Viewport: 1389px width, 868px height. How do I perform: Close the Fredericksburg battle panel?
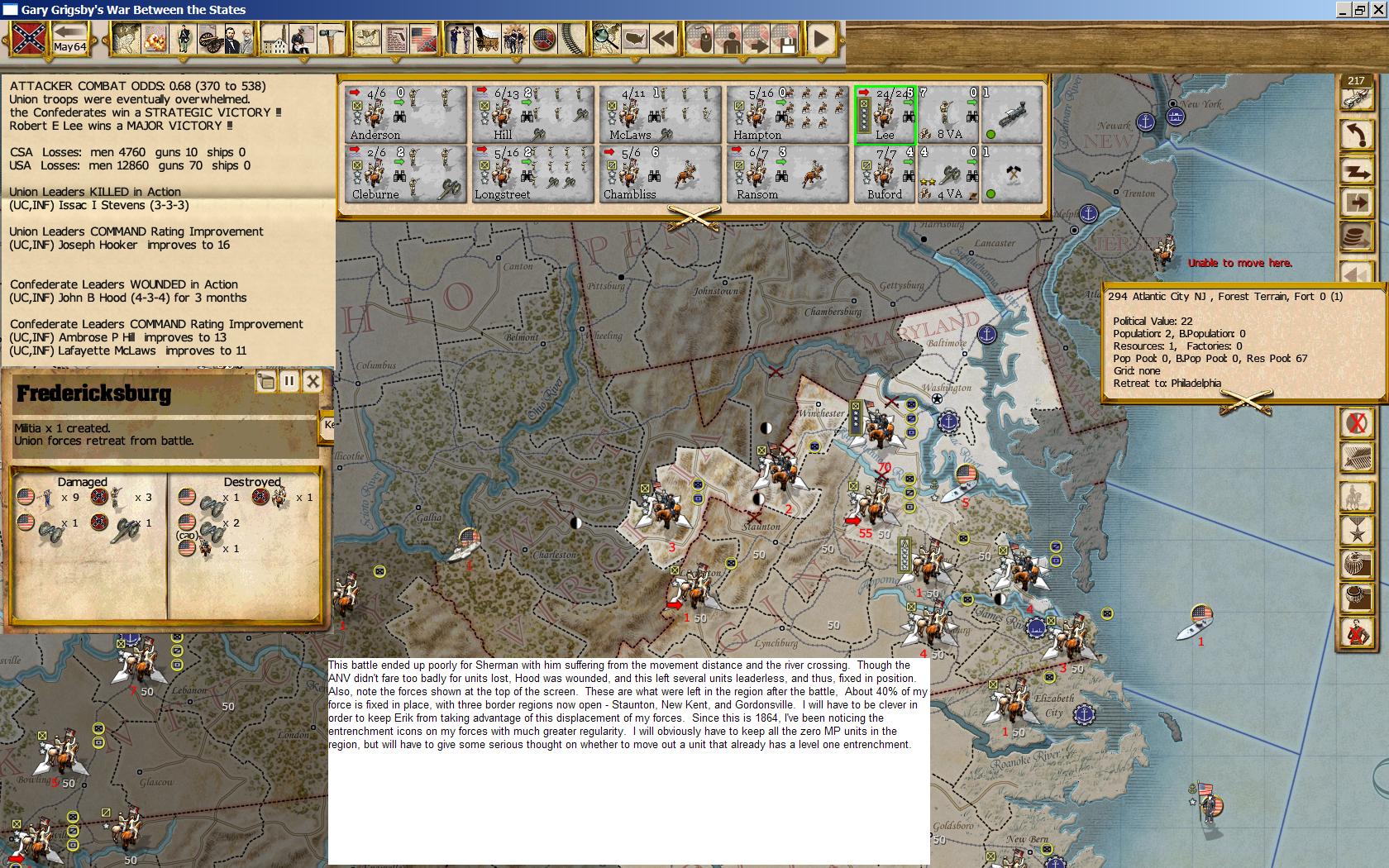[313, 381]
